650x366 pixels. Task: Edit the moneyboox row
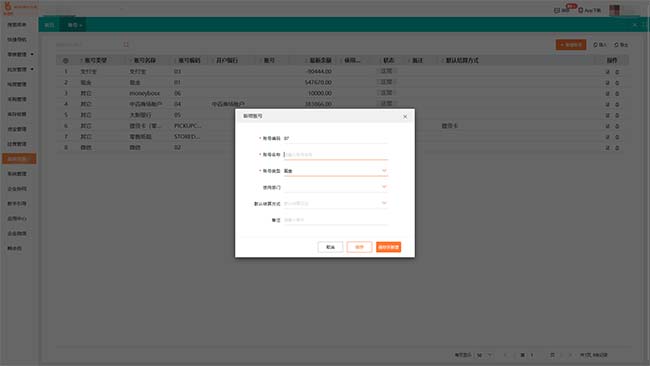(x=608, y=94)
